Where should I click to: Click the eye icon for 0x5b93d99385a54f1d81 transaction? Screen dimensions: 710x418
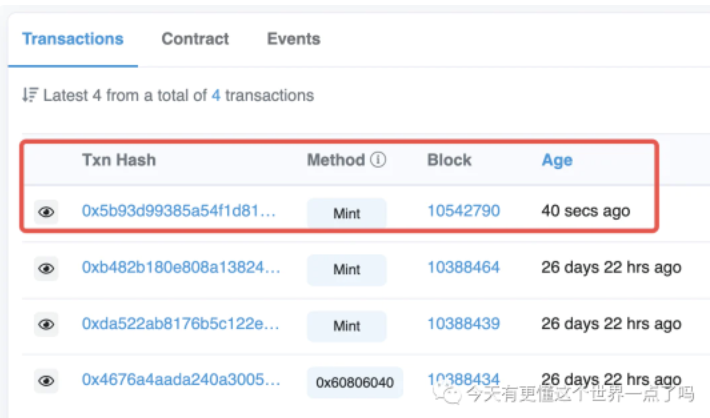pyautogui.click(x=46, y=211)
